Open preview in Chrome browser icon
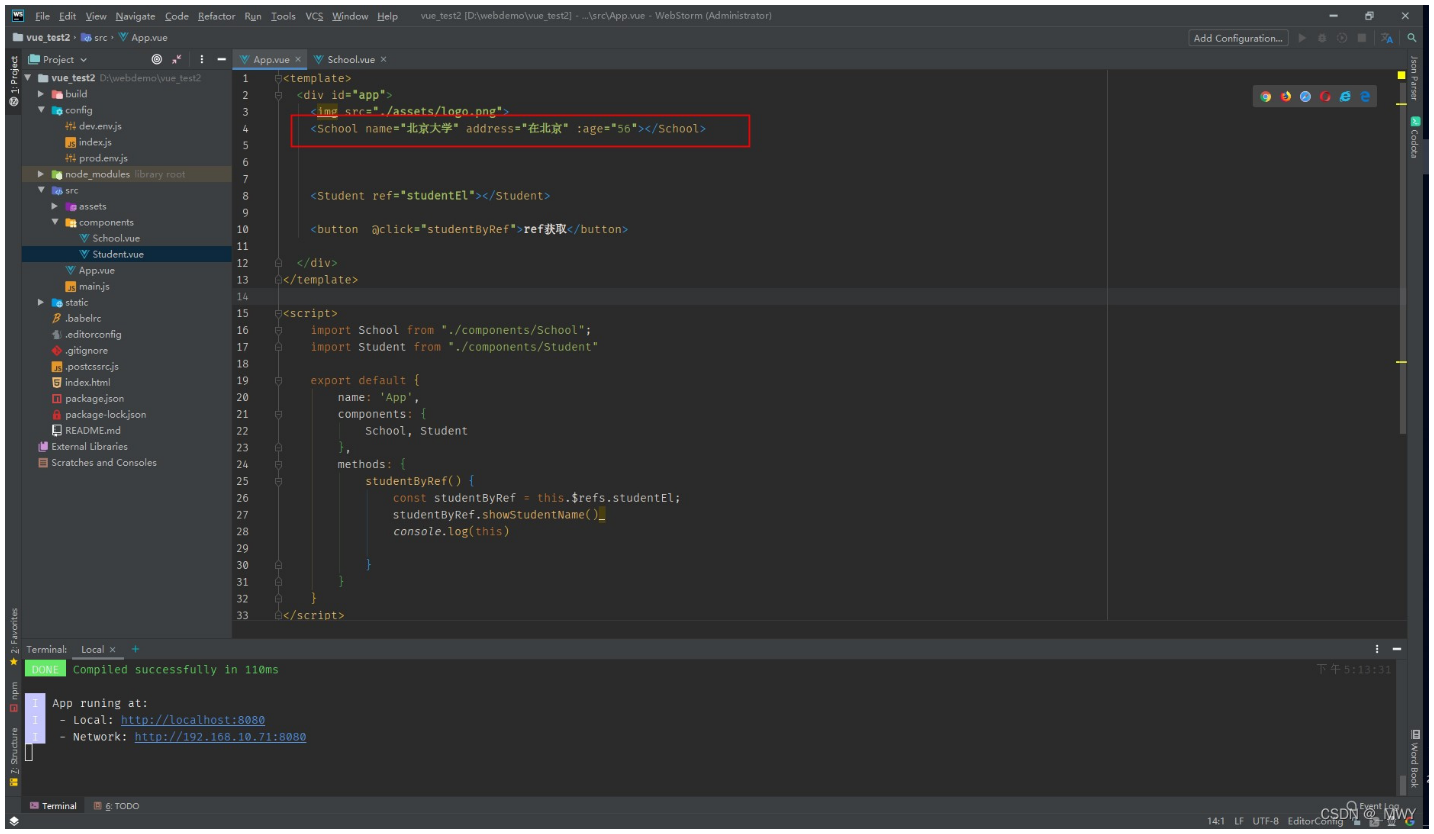1434x834 pixels. (1265, 97)
